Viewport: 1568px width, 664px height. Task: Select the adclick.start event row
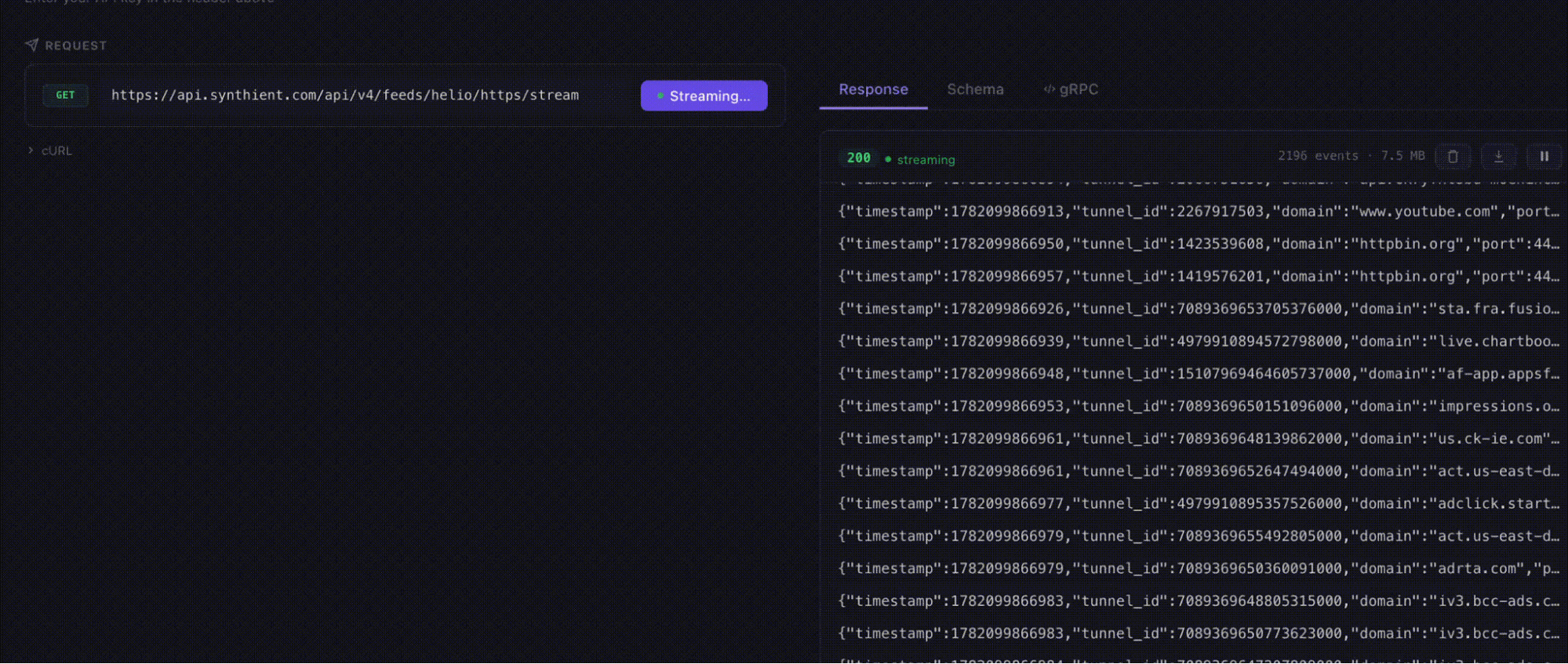point(1199,503)
